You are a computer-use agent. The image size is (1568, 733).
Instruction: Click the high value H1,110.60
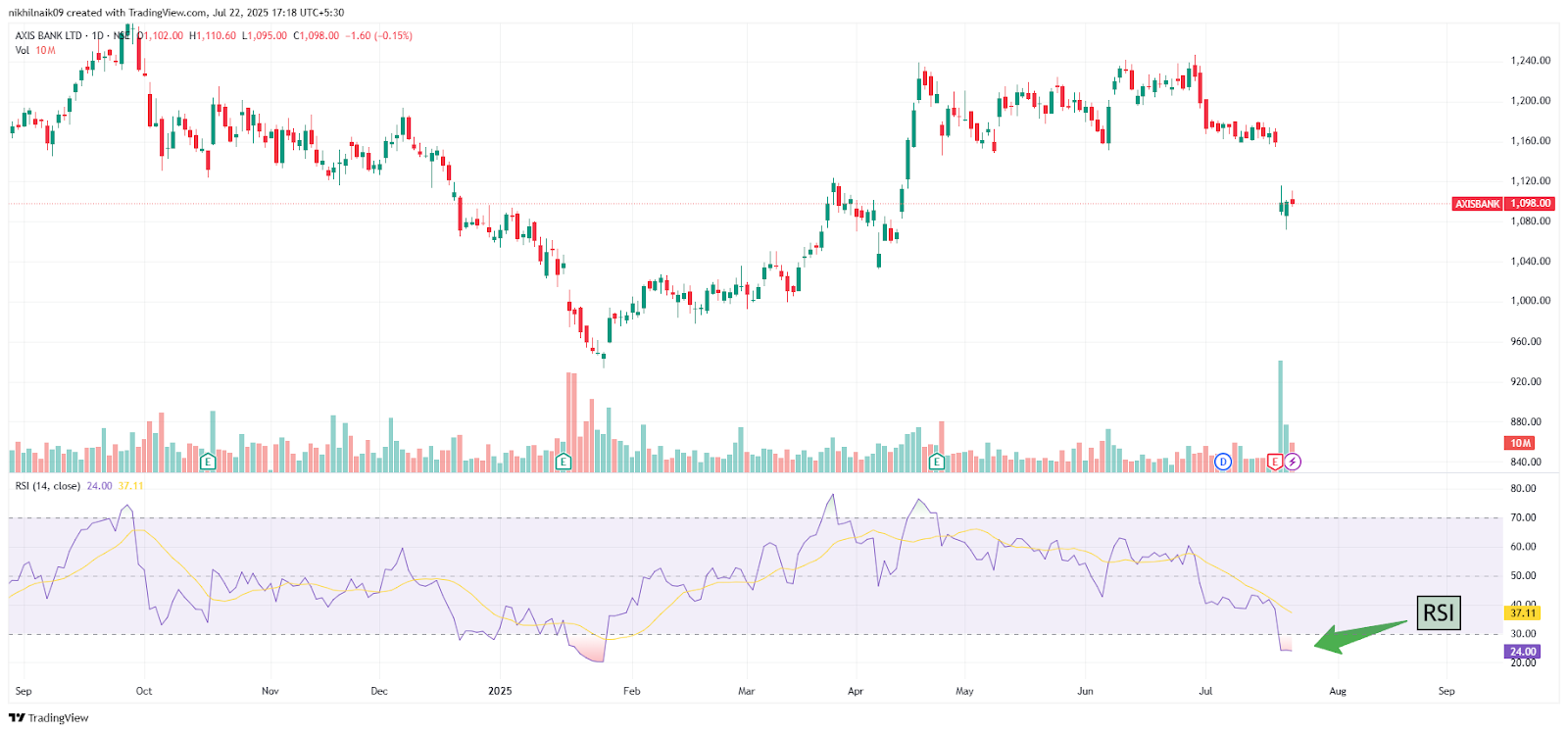tap(213, 35)
